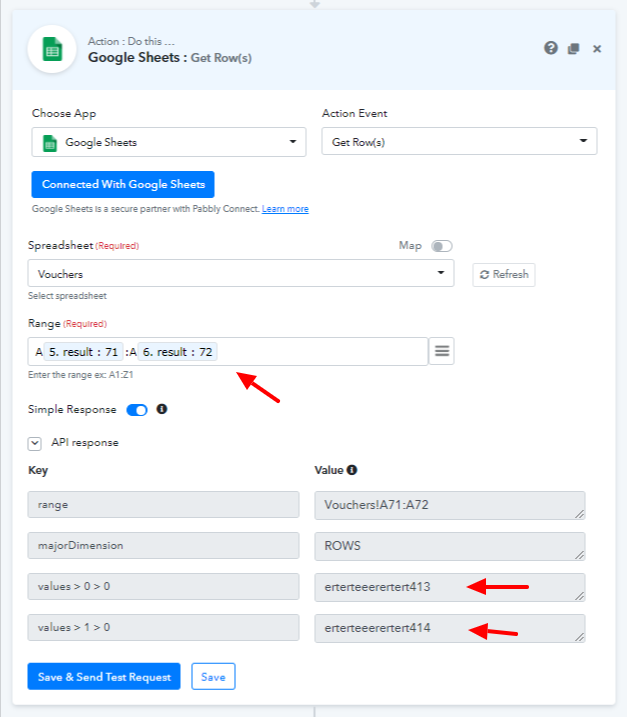This screenshot has height=717, width=627.
Task: Open the Range field hamburger menu icon
Action: tap(441, 351)
